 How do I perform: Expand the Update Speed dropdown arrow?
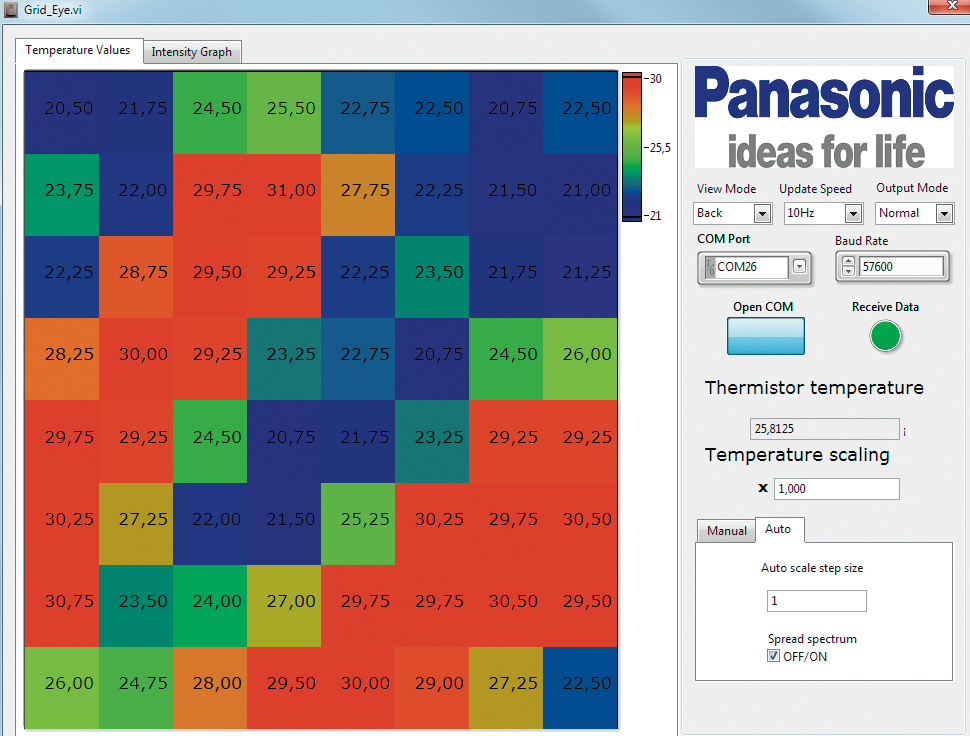854,213
